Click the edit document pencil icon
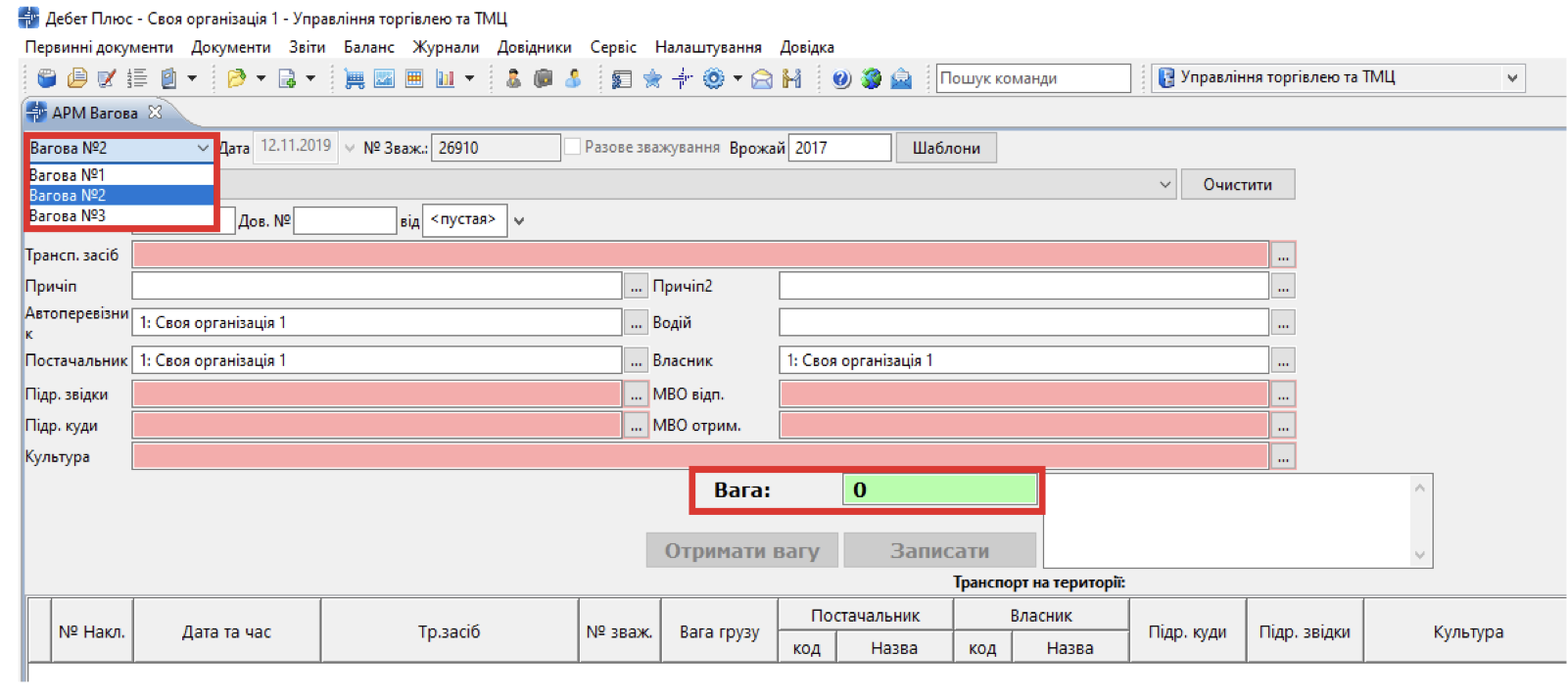Screen dimensions: 1568x698 tap(107, 78)
